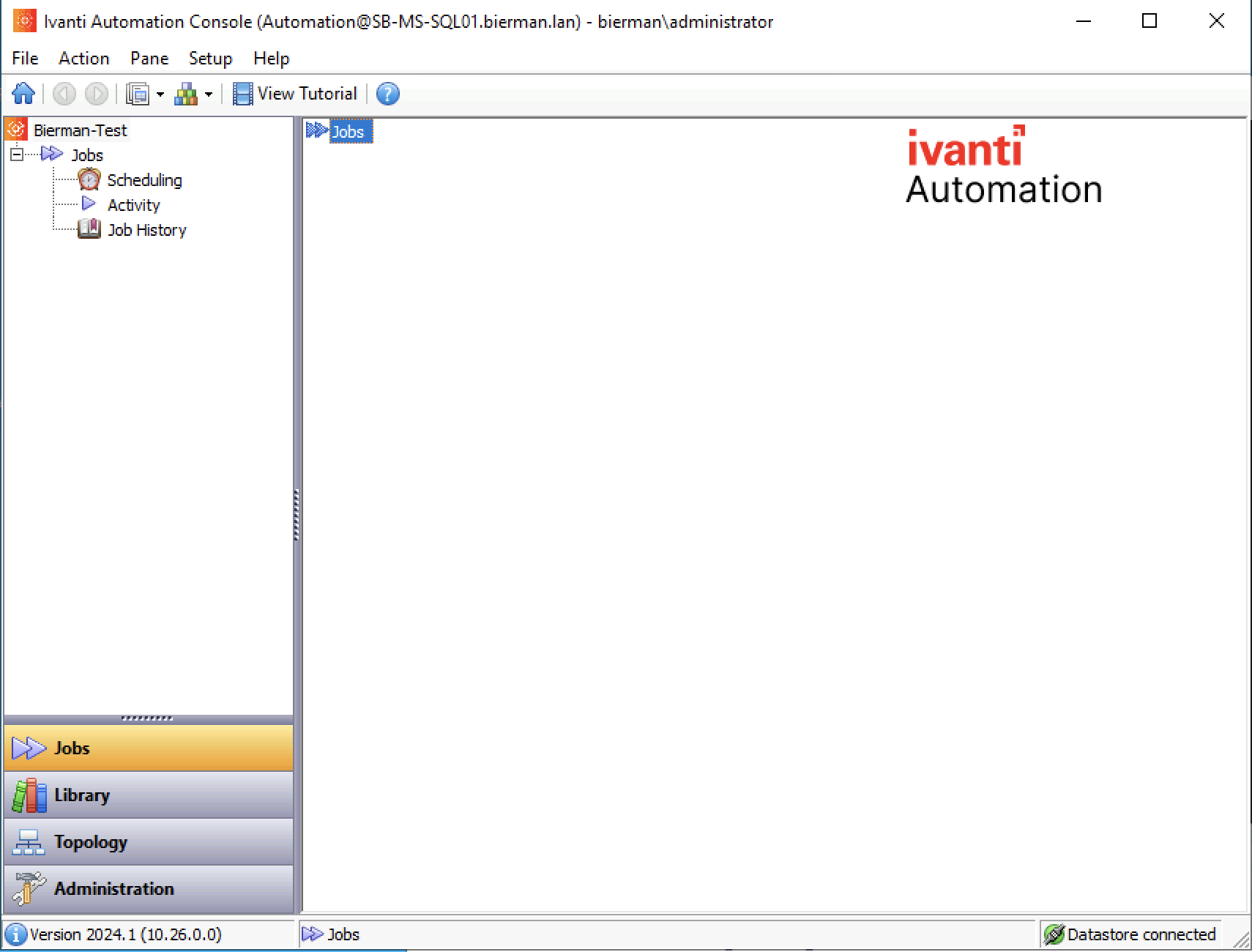Click the Datastore connected status icon
Viewport: 1252px width, 952px height.
(x=1054, y=934)
